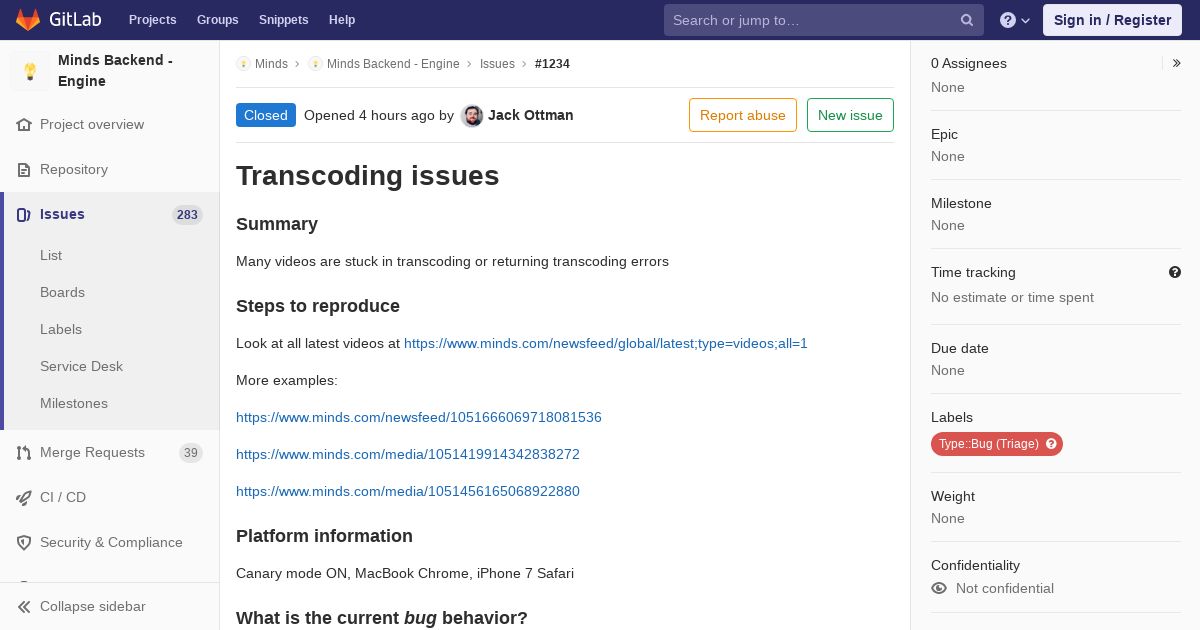Click the Jack Ottman author name
The image size is (1200, 630).
click(531, 115)
